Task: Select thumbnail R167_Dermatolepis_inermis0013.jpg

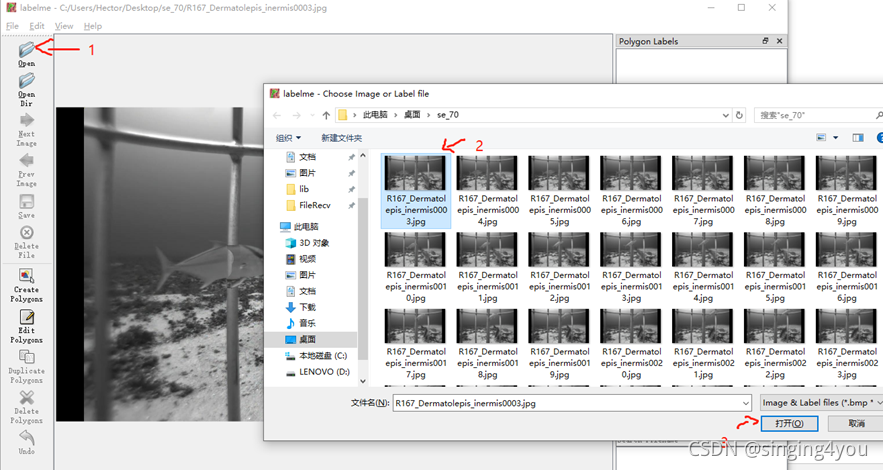Action: tap(631, 267)
